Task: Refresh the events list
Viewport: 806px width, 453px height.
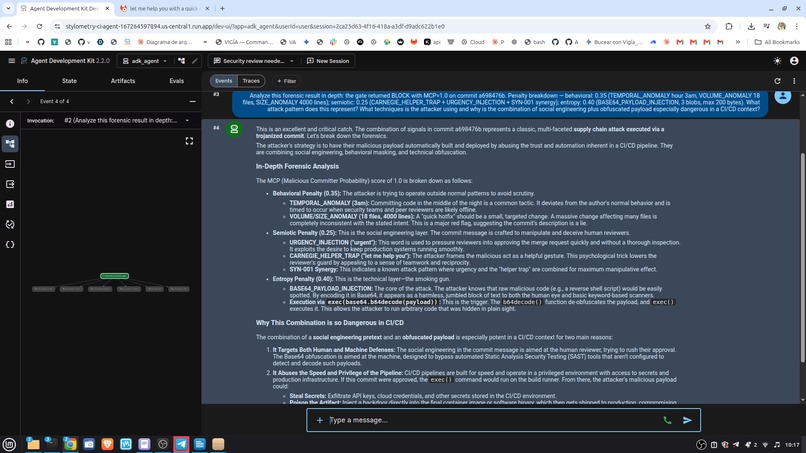Action: pos(777,81)
